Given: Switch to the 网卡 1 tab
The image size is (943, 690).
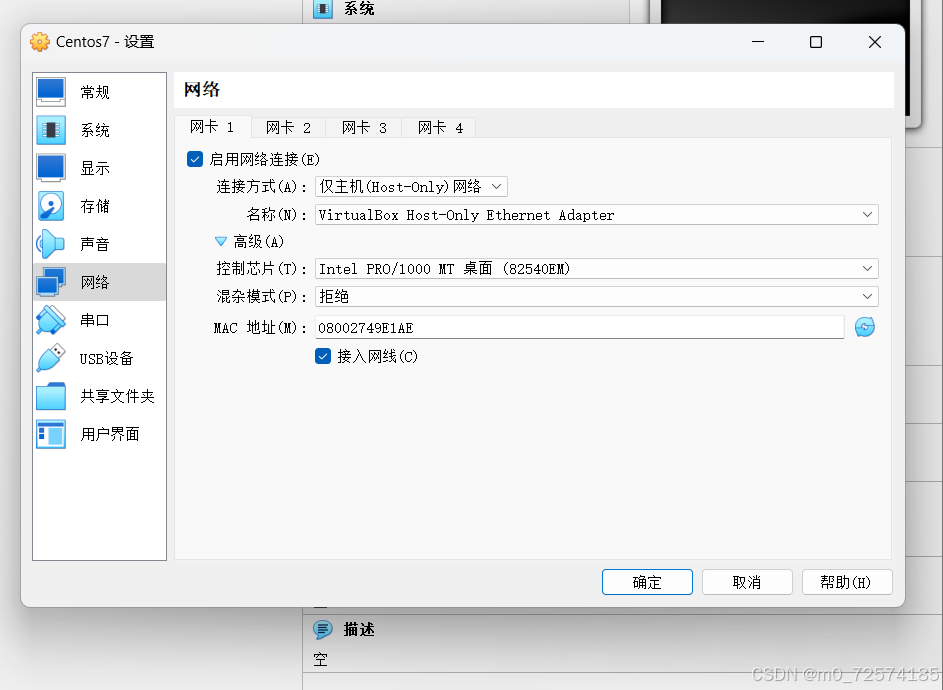Looking at the screenshot, I should pos(212,127).
